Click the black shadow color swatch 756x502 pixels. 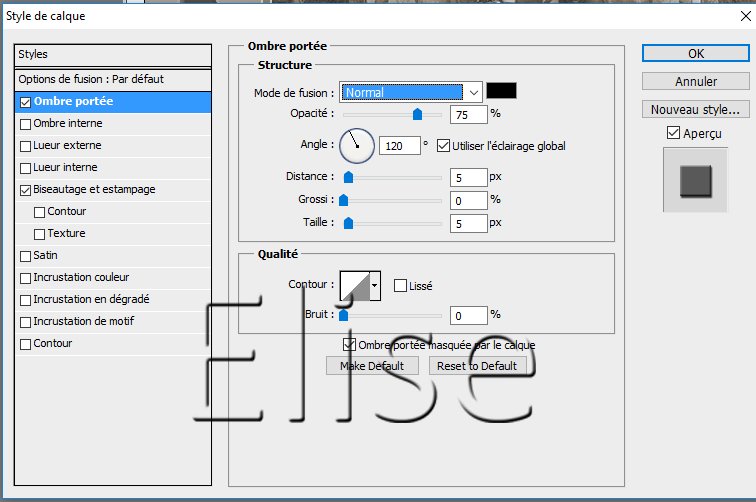click(501, 92)
